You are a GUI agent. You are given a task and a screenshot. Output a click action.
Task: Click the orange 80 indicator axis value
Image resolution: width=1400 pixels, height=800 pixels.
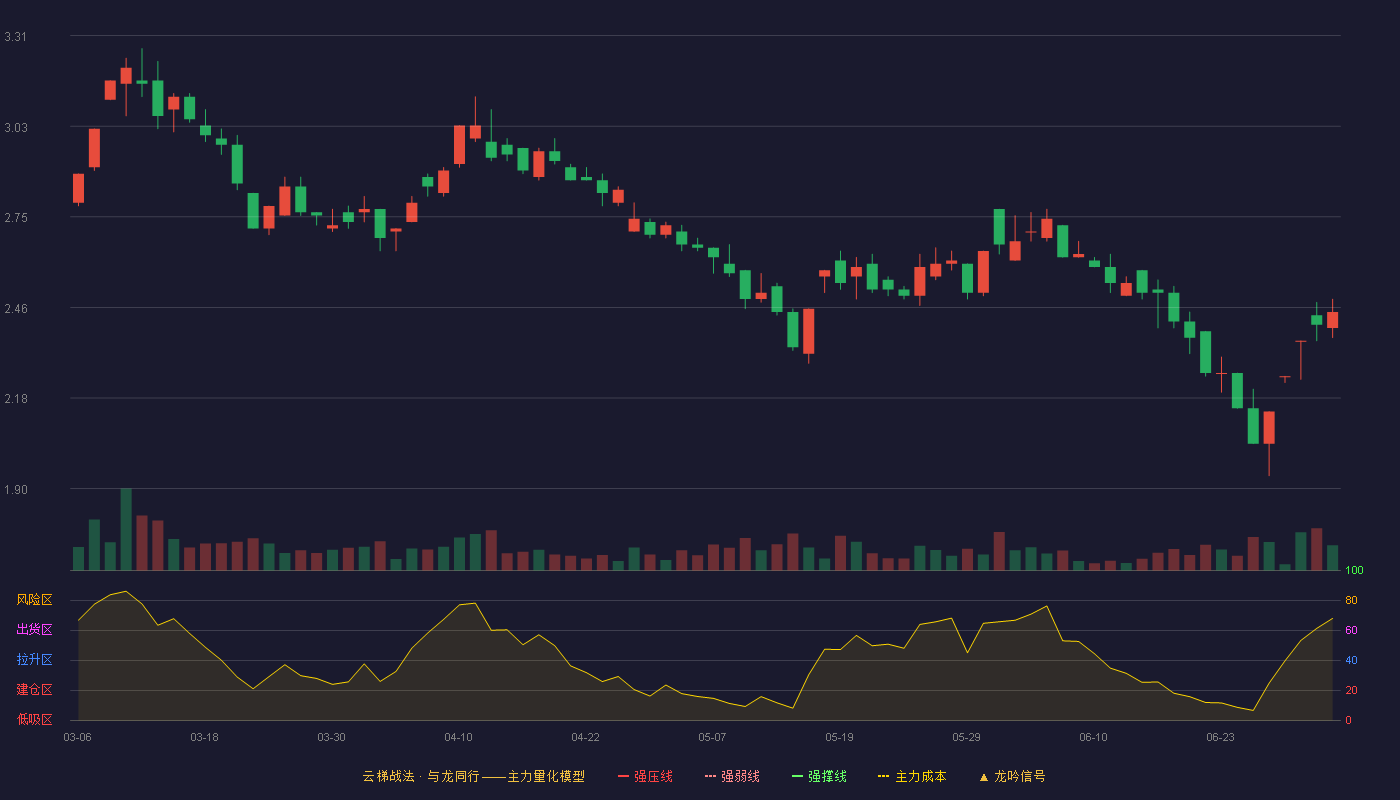(1351, 600)
